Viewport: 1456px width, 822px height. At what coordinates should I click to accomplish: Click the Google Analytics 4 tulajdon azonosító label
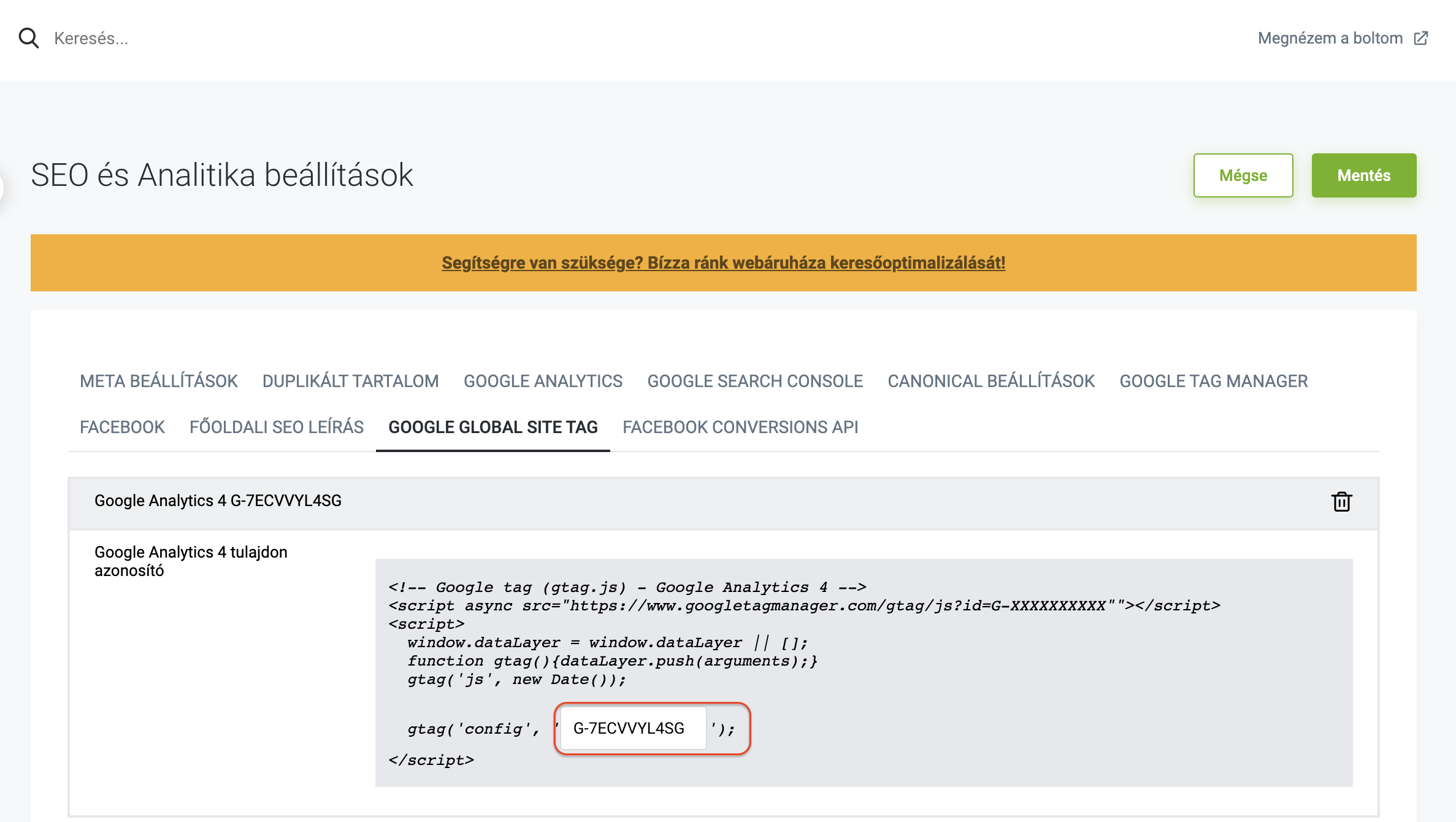(191, 561)
